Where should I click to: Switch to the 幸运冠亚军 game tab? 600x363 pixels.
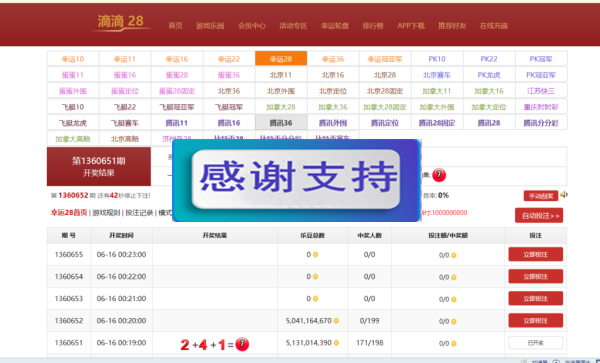click(x=385, y=59)
